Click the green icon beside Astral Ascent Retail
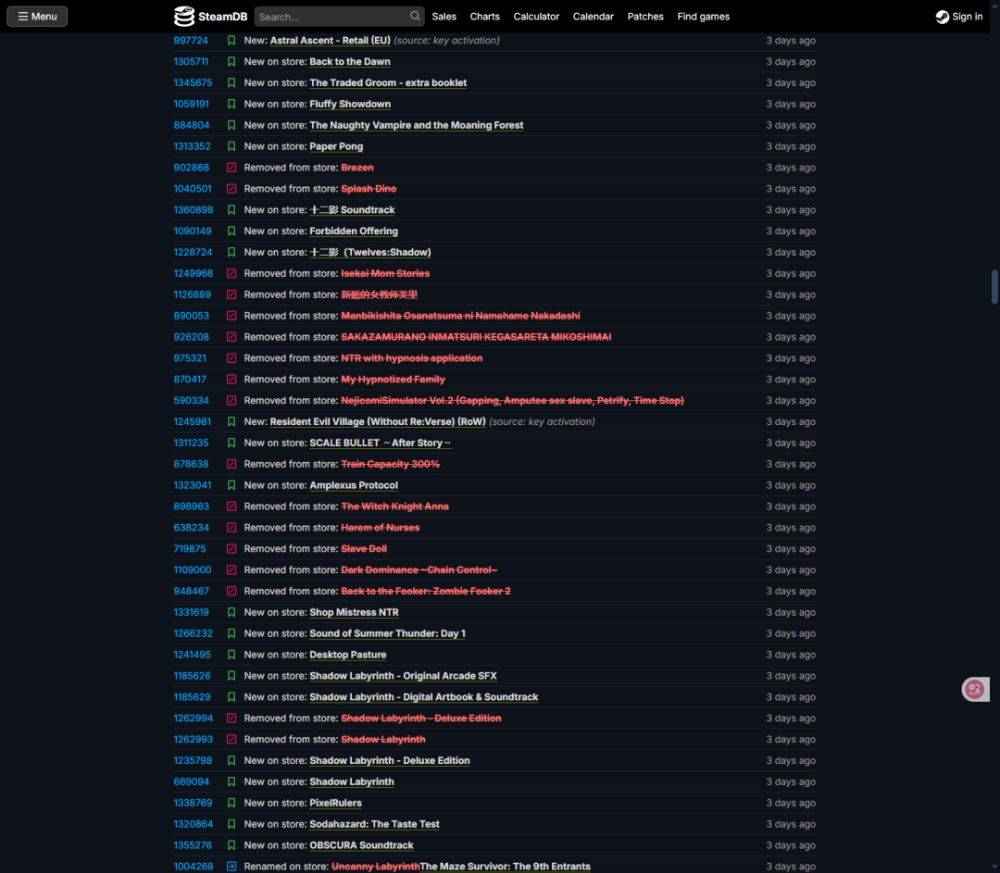Viewport: 1000px width, 873px height. [x=232, y=40]
